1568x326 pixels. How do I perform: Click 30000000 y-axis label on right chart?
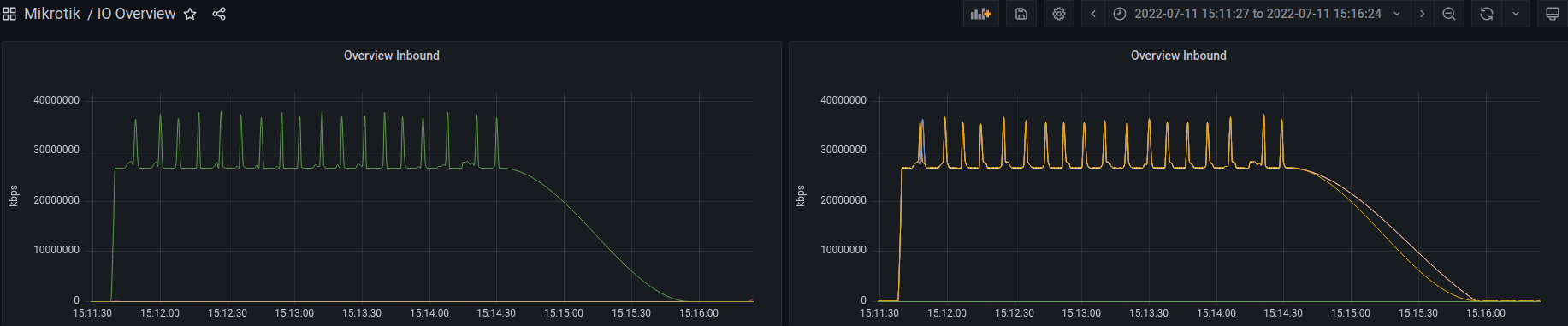click(x=843, y=150)
